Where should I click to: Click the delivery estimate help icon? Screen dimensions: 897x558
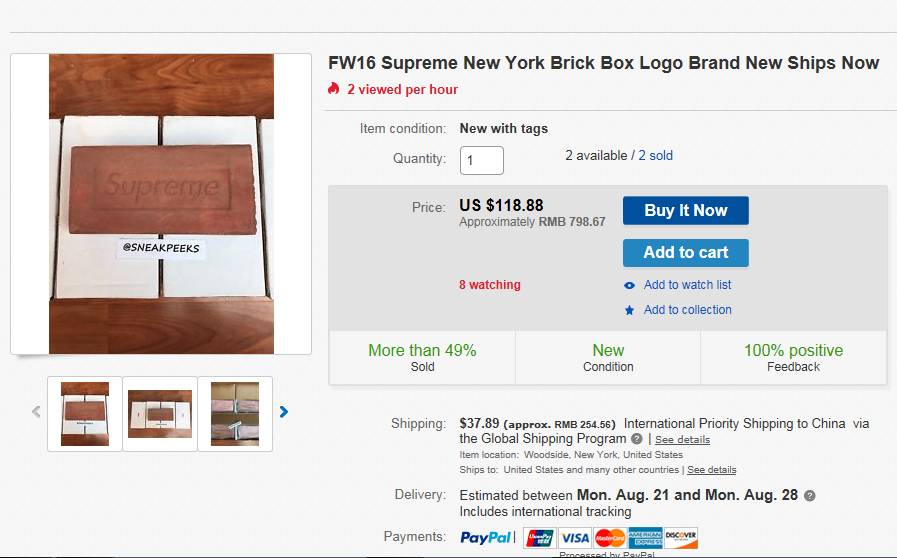(x=810, y=496)
